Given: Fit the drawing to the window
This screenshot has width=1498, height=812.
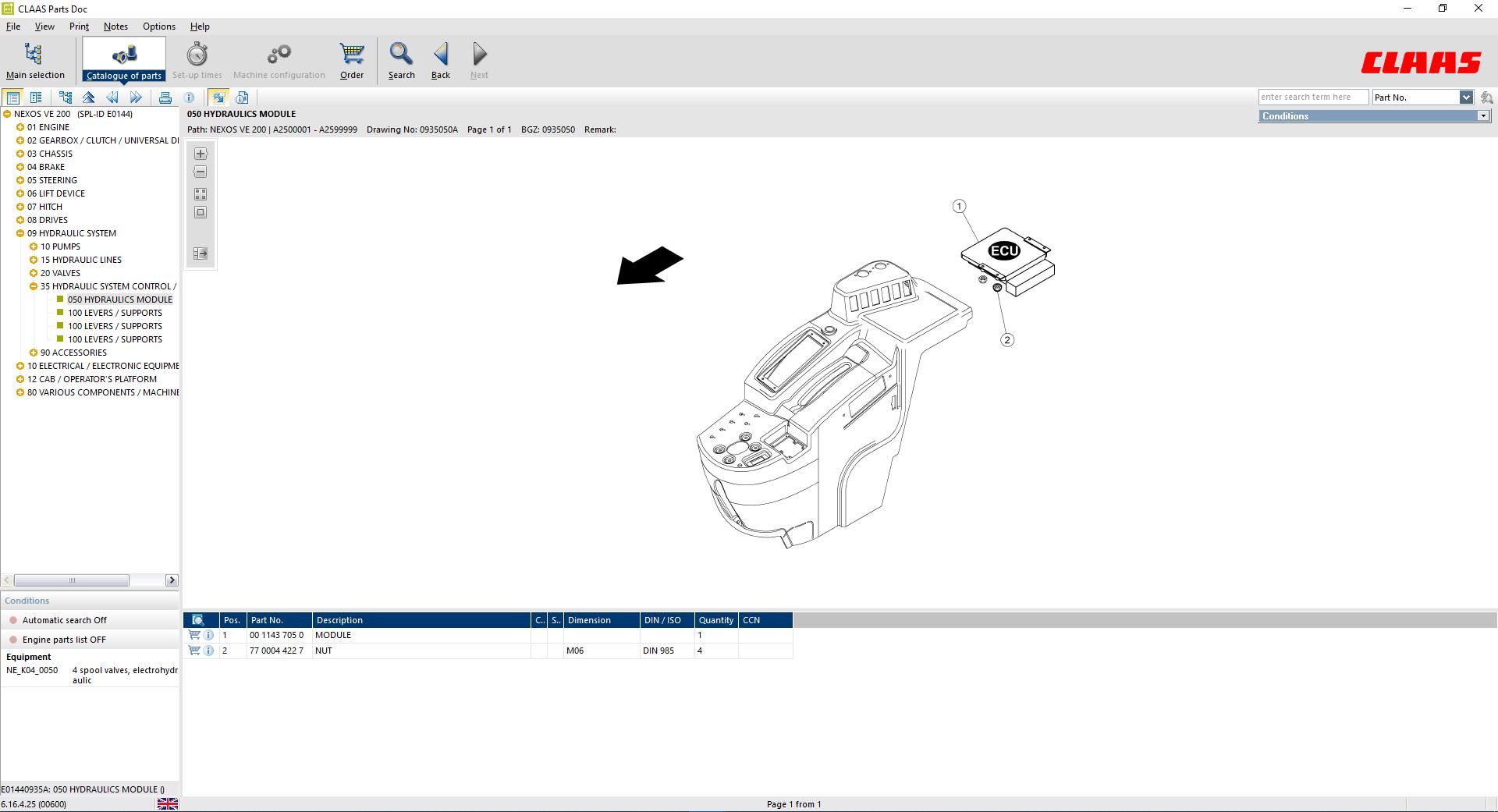Looking at the screenshot, I should click(x=201, y=212).
